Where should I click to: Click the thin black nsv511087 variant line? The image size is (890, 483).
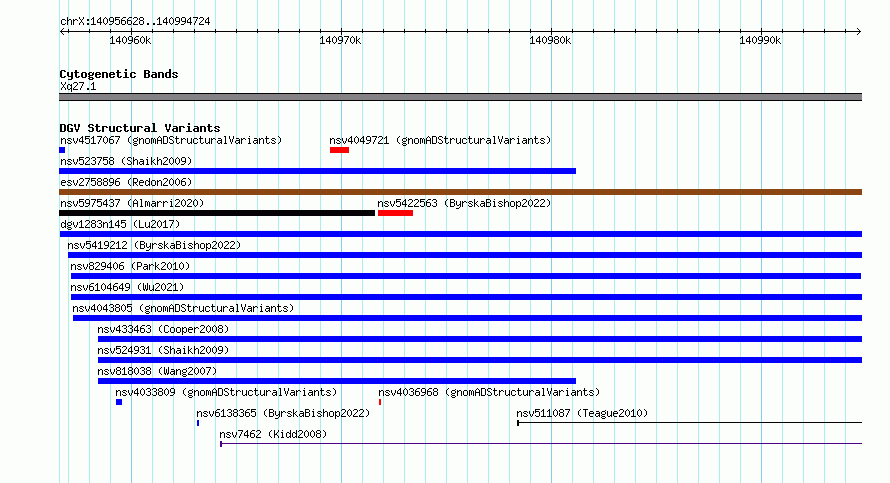(690, 423)
